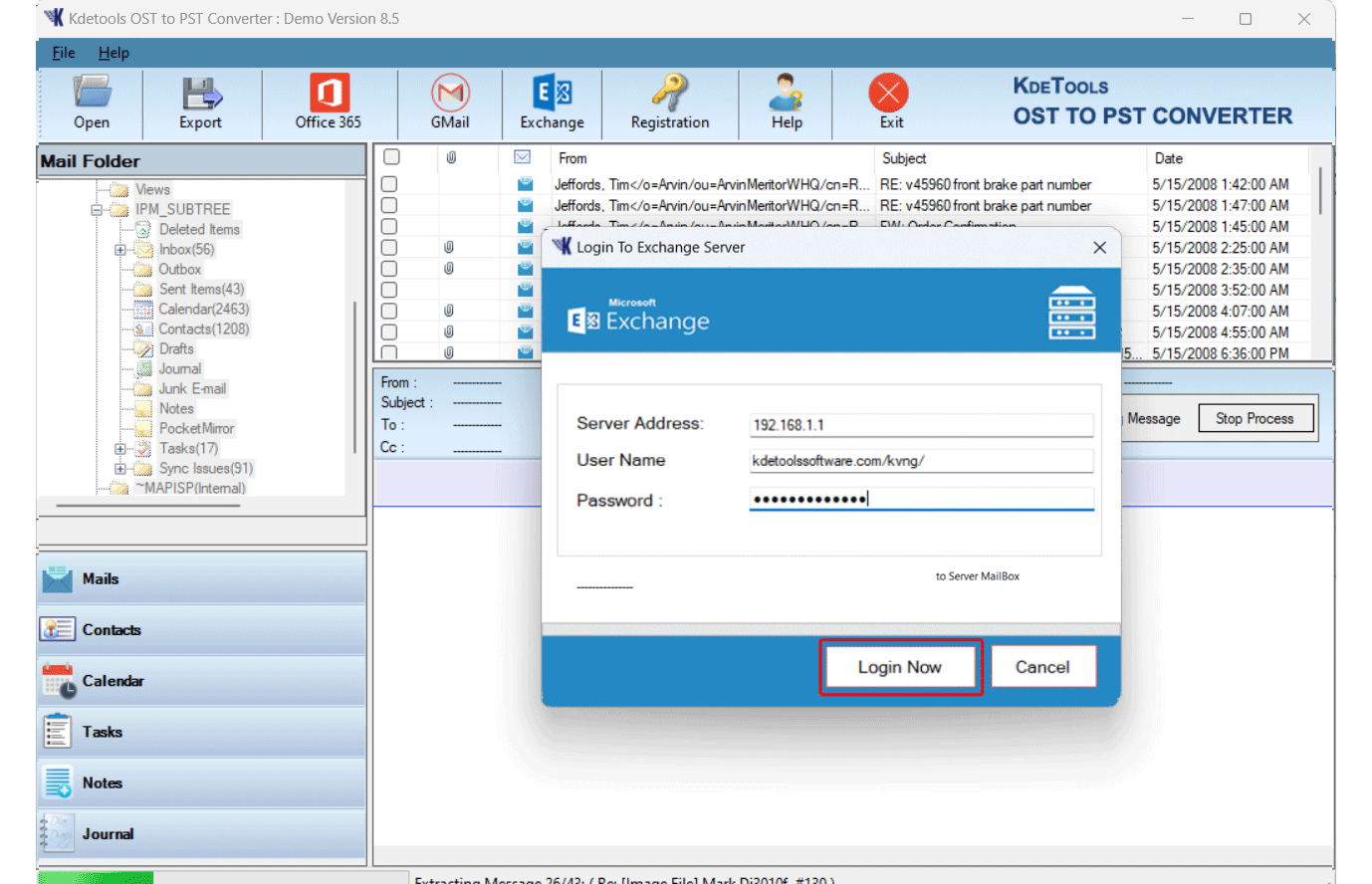Click the Exit toolbar icon
This screenshot has height=884, width=1372.
(x=889, y=103)
